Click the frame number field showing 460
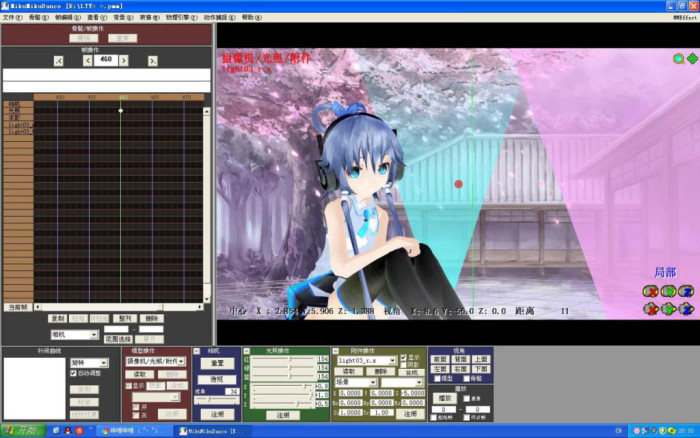 [106, 60]
